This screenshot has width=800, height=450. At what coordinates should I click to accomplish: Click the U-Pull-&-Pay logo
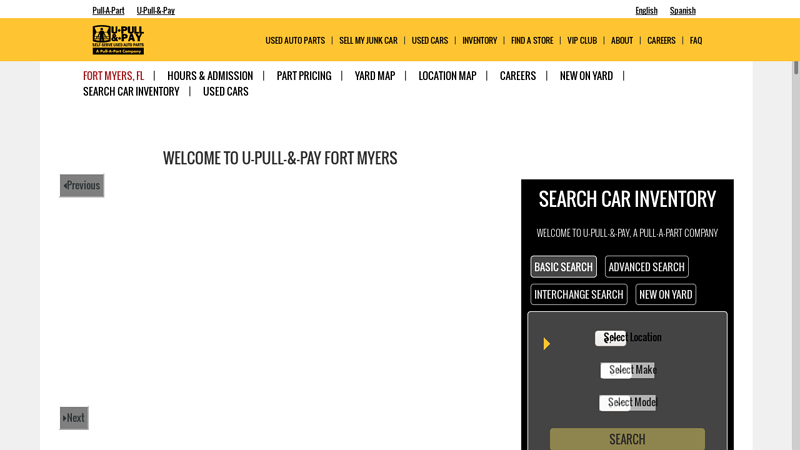tap(118, 40)
